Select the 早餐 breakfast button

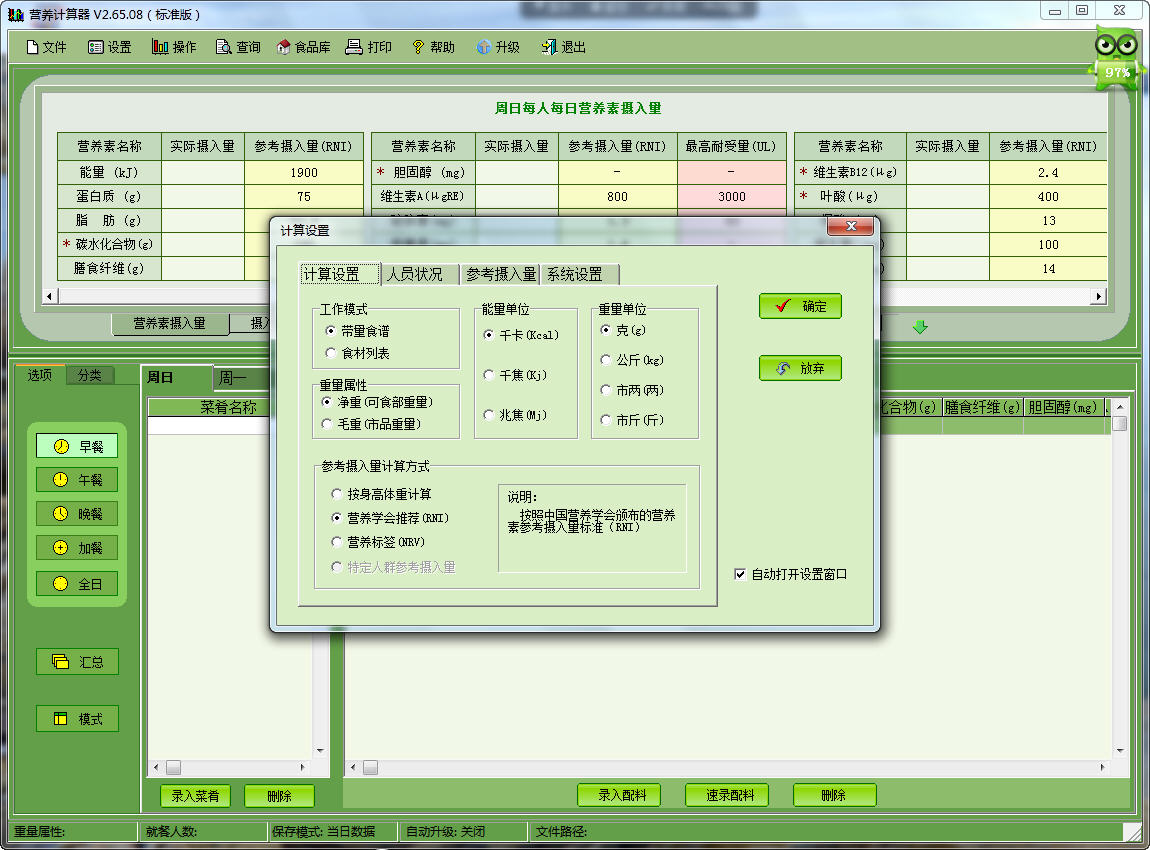coord(78,446)
